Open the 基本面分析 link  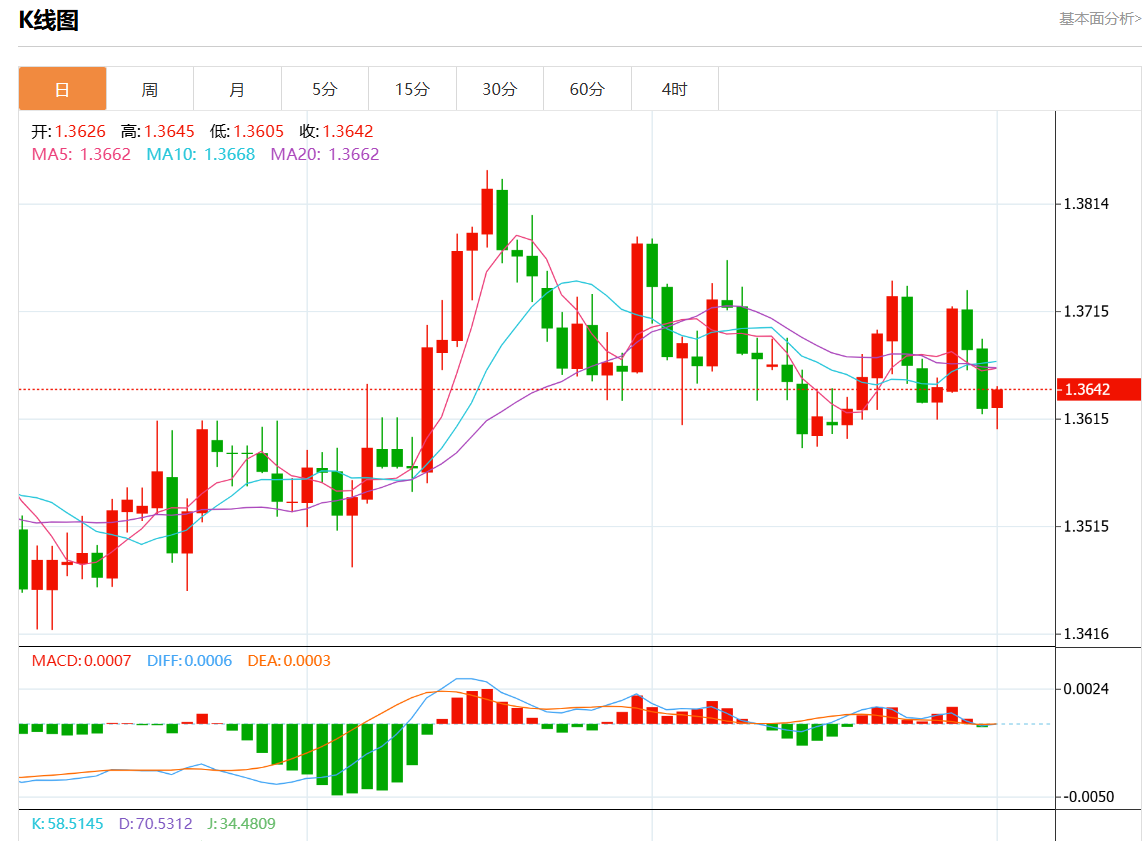[1100, 19]
